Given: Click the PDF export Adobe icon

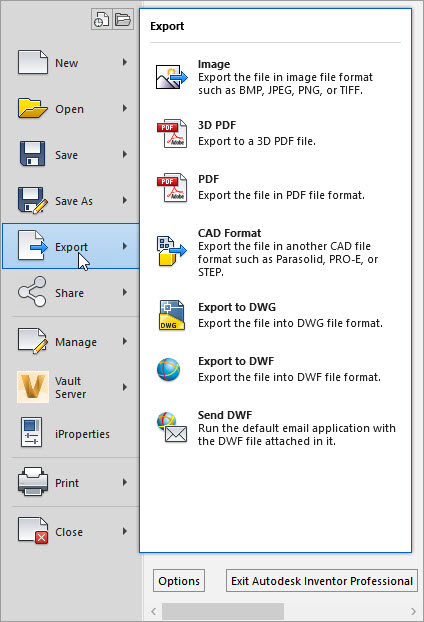Looking at the screenshot, I should 172,187.
